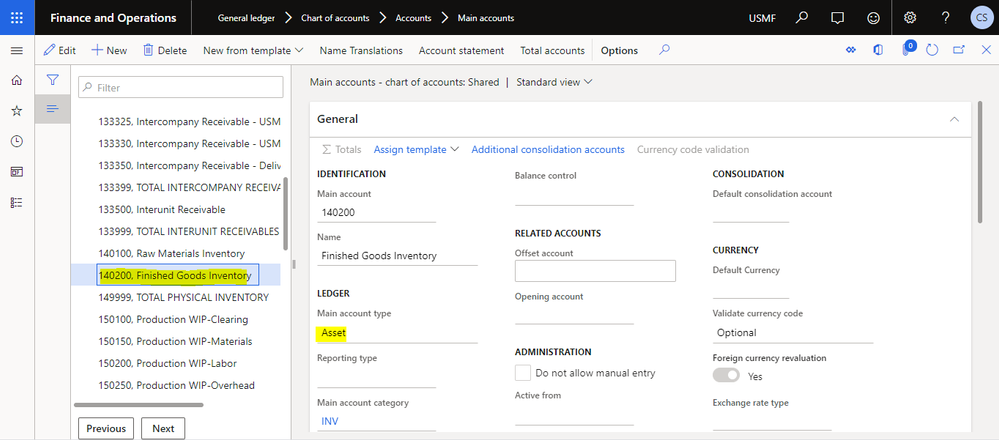Viewport: 999px width, 440px height.
Task: Expand the New from template dropdown
Action: pyautogui.click(x=253, y=50)
